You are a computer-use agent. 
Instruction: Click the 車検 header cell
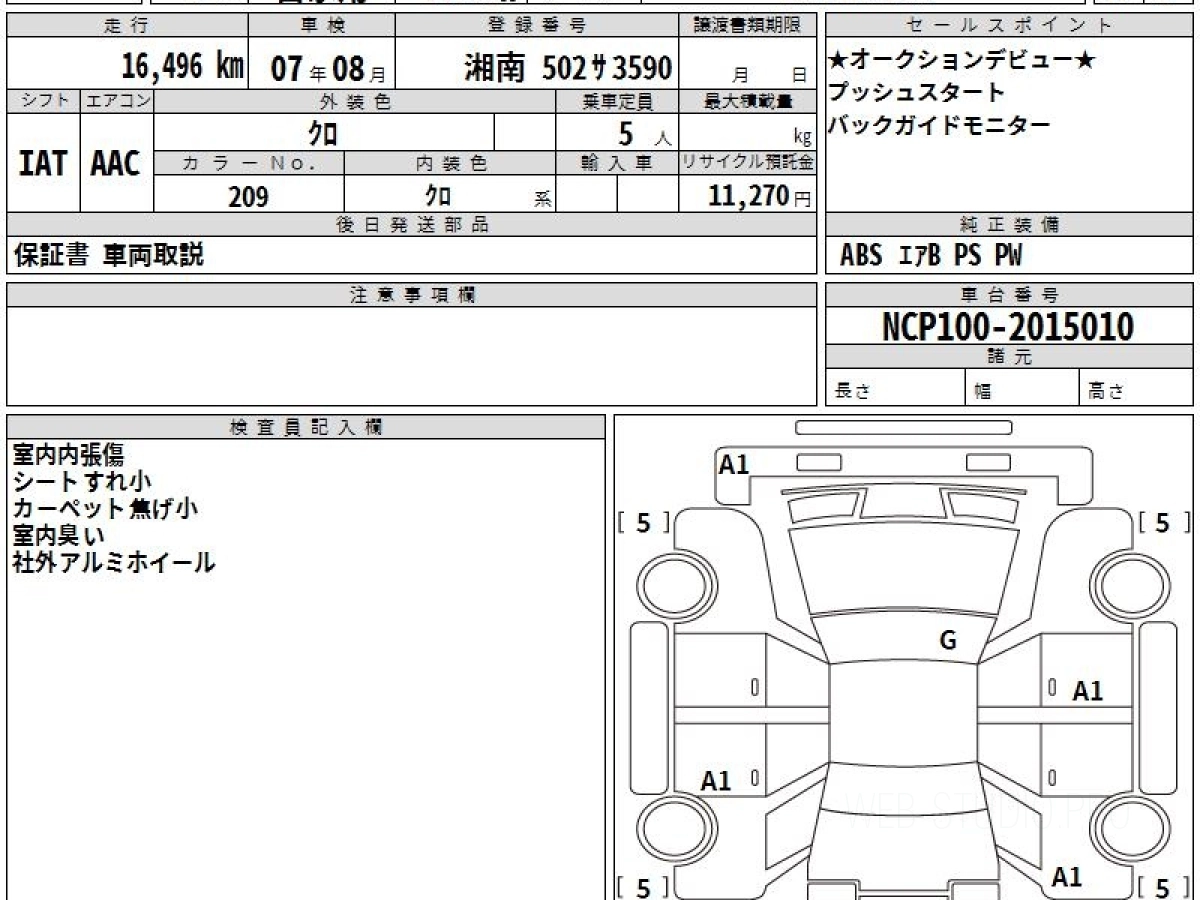pyautogui.click(x=321, y=26)
